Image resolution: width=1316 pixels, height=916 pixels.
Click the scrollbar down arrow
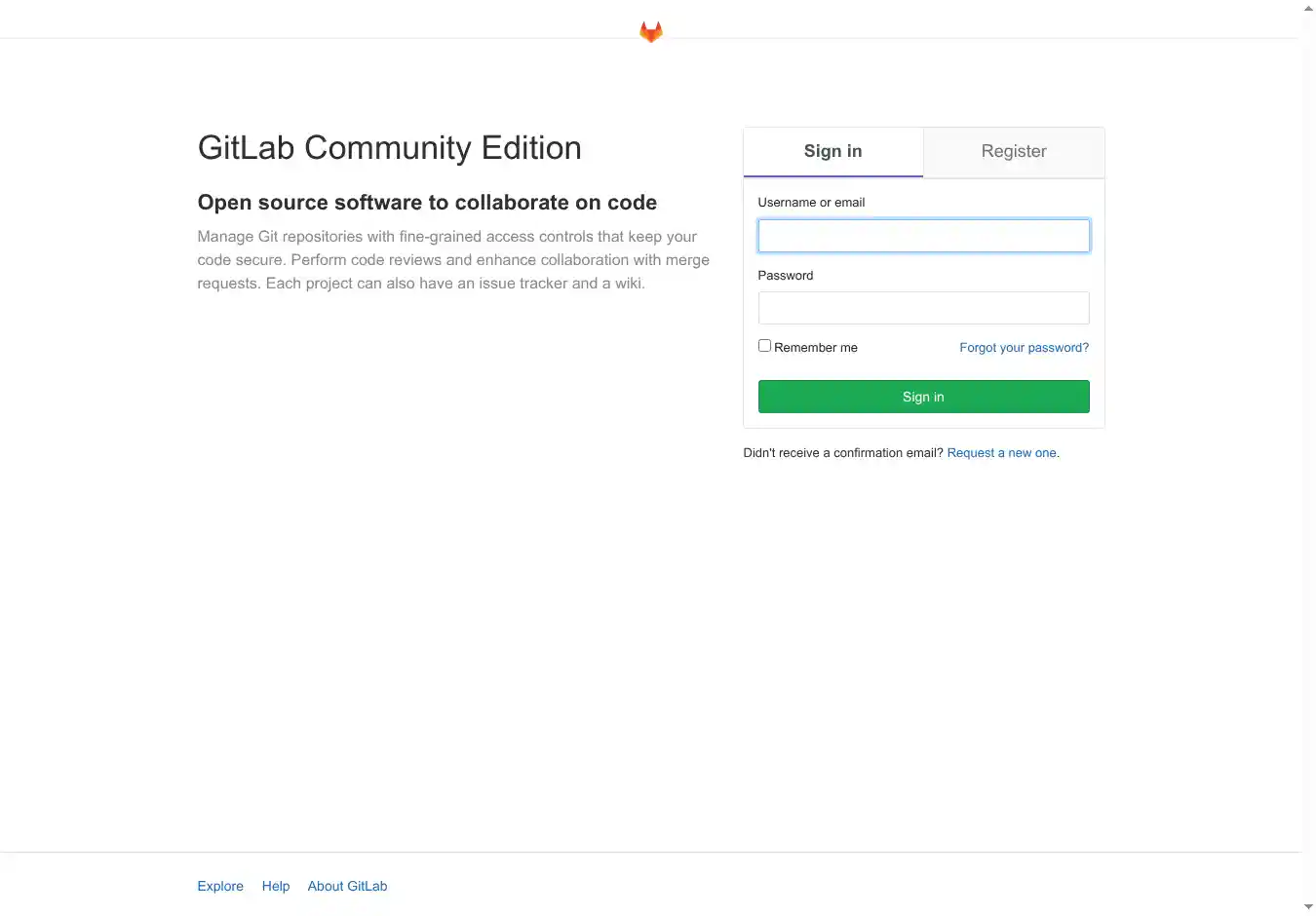[x=1309, y=907]
